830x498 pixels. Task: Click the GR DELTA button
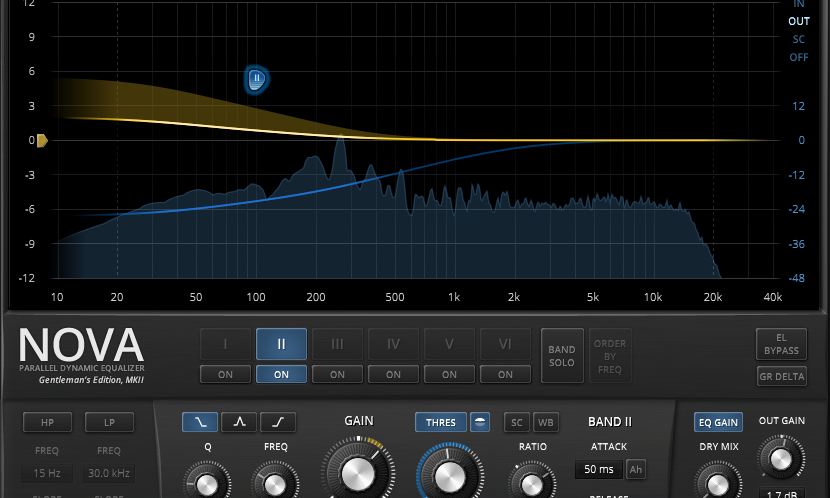tap(781, 377)
